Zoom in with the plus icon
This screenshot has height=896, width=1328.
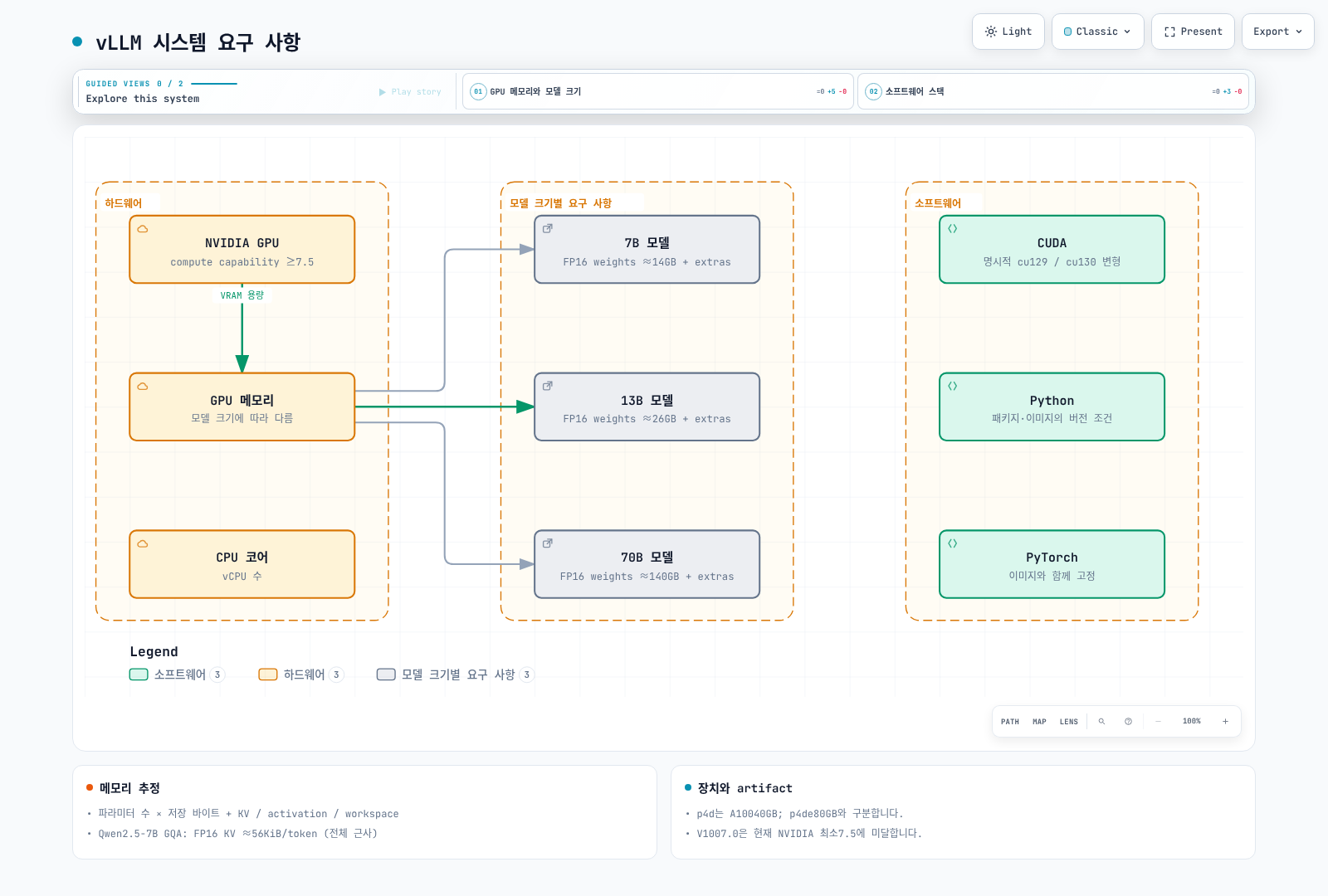coord(1225,722)
